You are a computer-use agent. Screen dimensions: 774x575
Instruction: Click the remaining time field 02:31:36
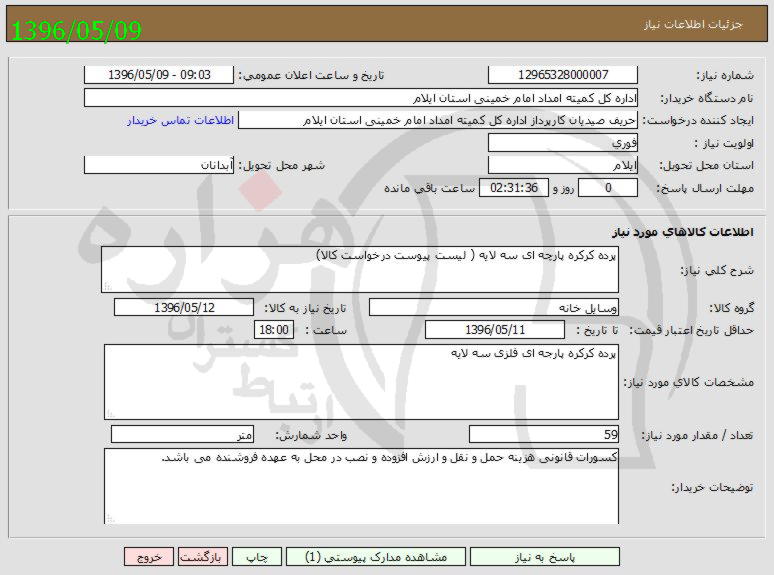click(x=515, y=188)
